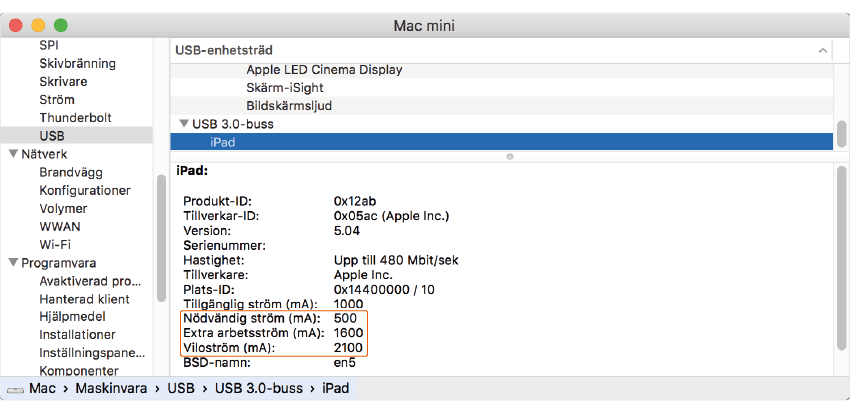Select Thunderbolt in the hardware list
This screenshot has height=412, width=850.
click(x=75, y=118)
